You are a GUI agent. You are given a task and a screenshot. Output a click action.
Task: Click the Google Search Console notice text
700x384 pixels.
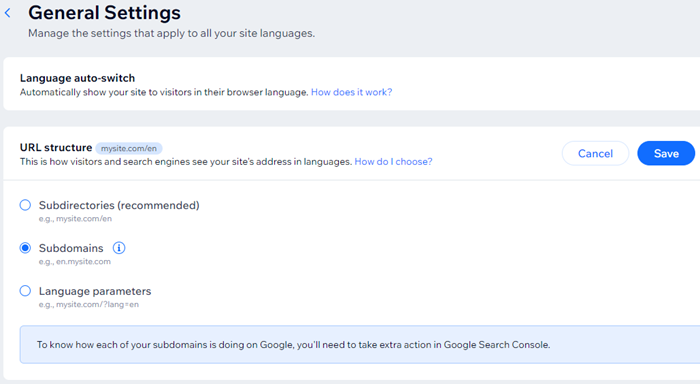[293, 345]
